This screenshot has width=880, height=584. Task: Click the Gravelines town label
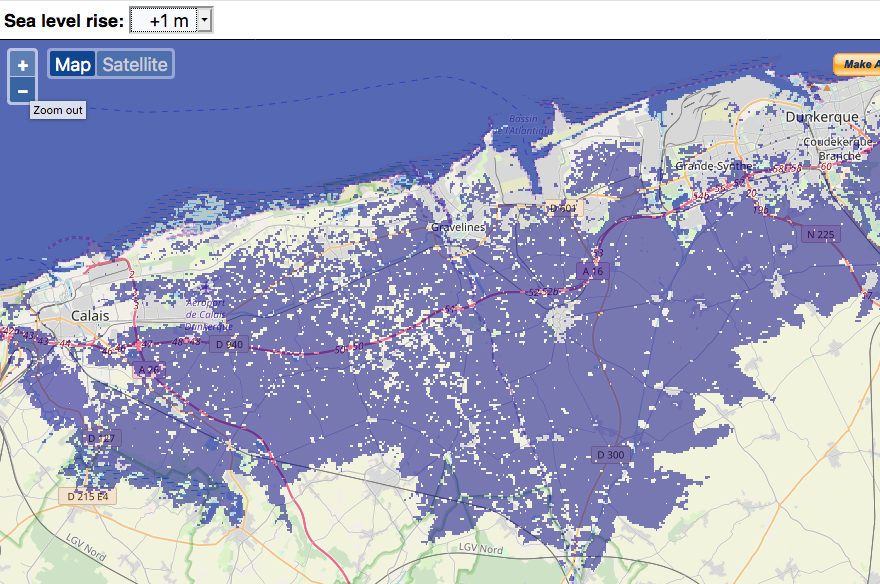[457, 227]
